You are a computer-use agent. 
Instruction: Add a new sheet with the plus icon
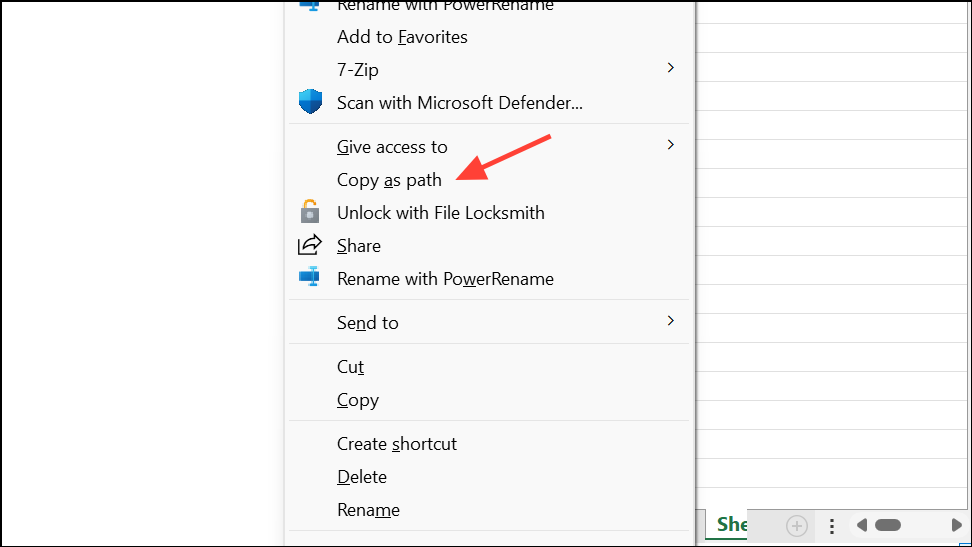tap(797, 525)
